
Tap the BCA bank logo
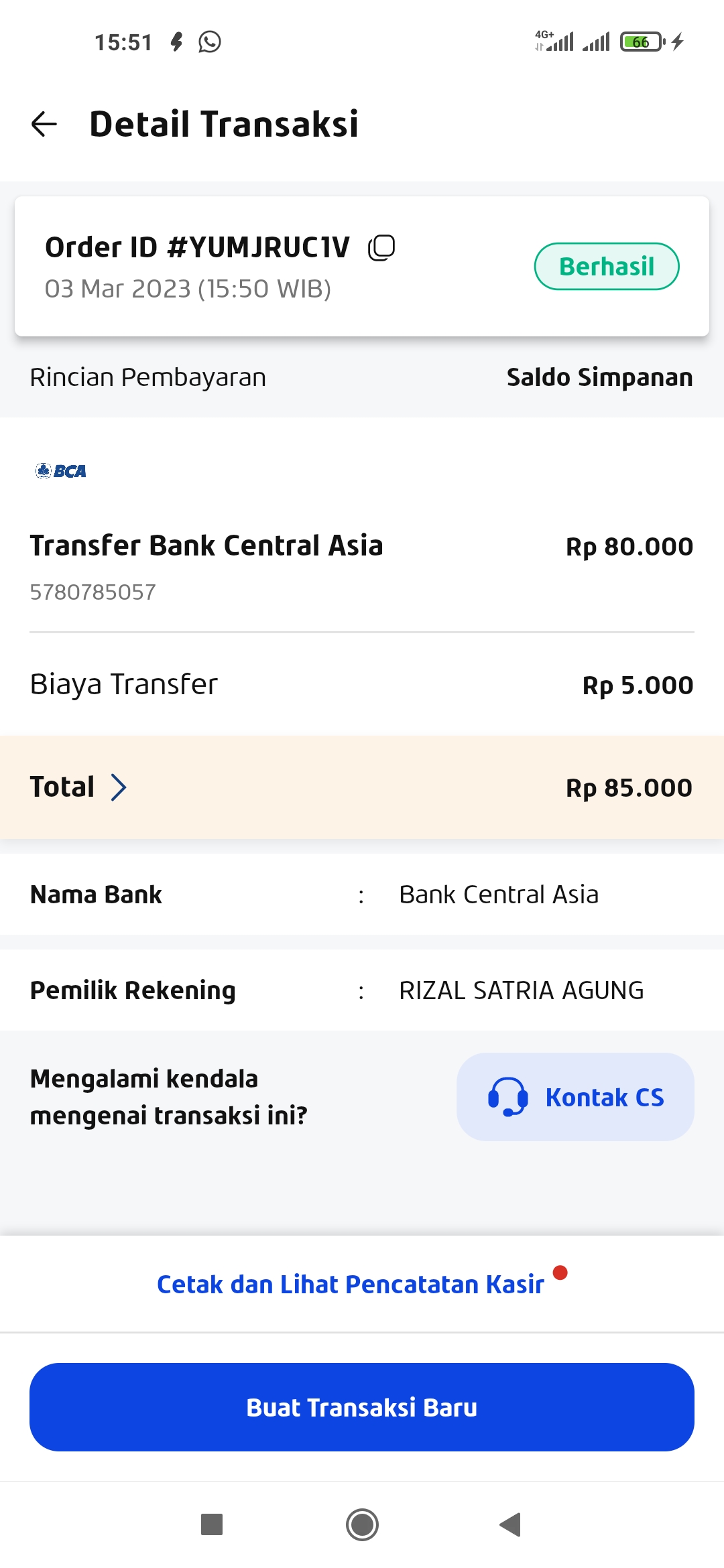click(x=61, y=471)
